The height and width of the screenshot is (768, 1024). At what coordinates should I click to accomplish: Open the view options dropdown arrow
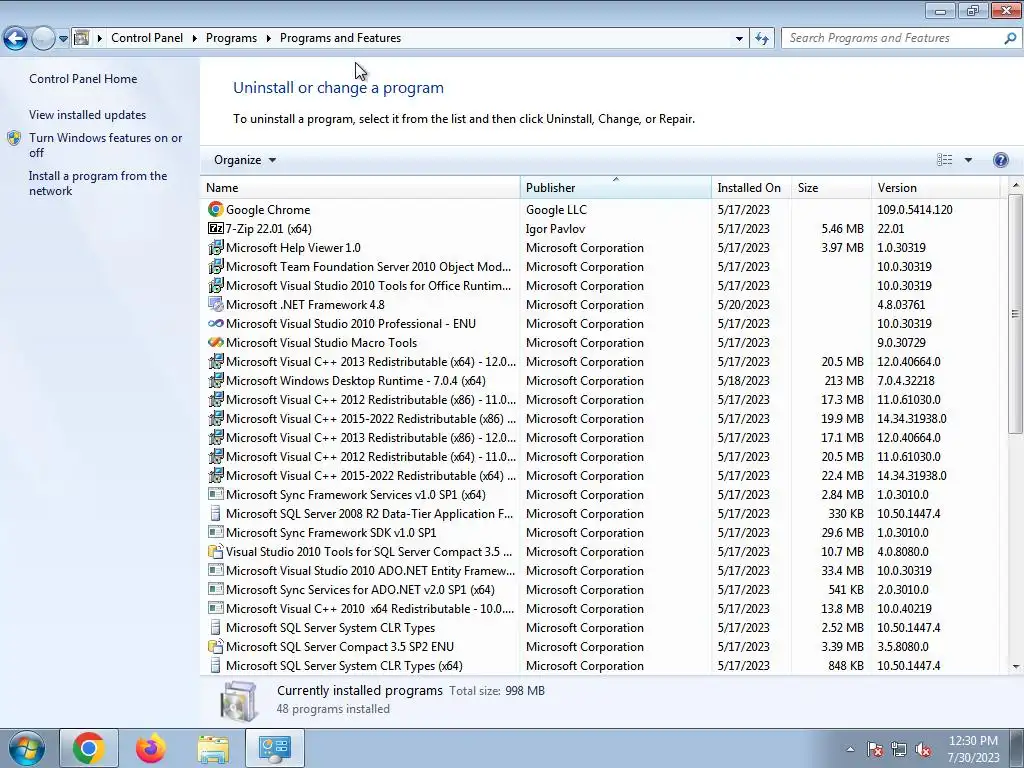coord(968,160)
